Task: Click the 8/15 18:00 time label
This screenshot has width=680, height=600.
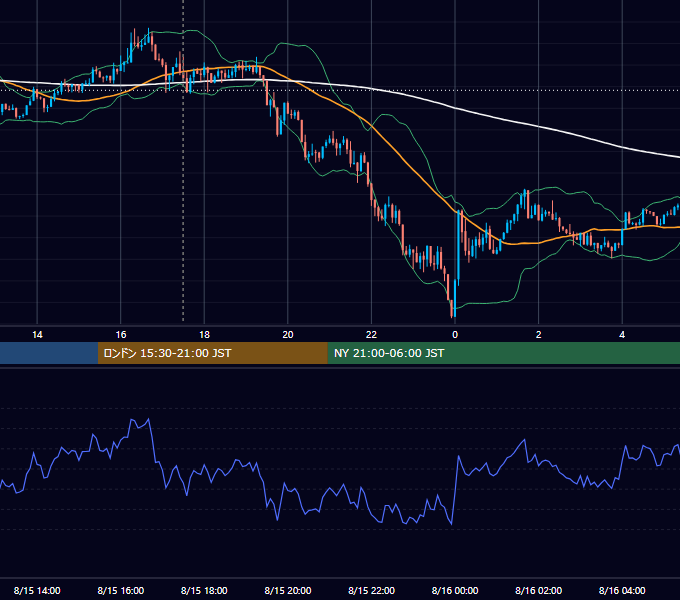Action: pyautogui.click(x=204, y=590)
